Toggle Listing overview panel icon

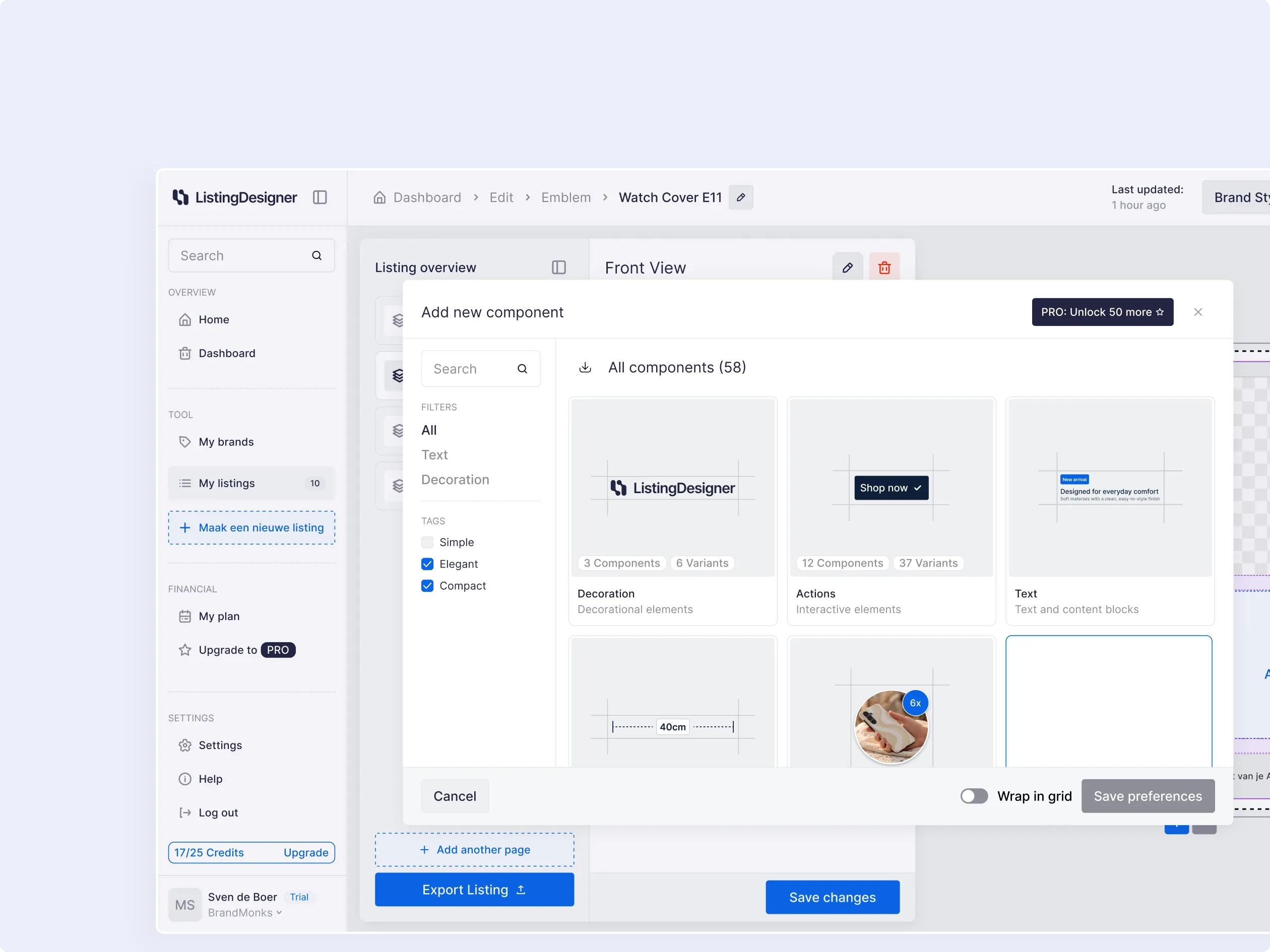[558, 267]
